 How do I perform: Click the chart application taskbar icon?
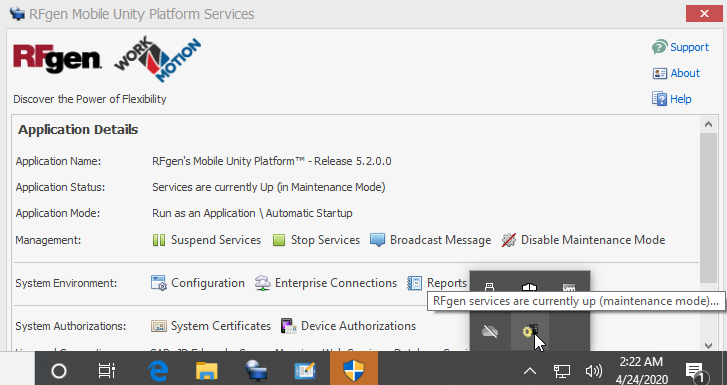pos(305,371)
